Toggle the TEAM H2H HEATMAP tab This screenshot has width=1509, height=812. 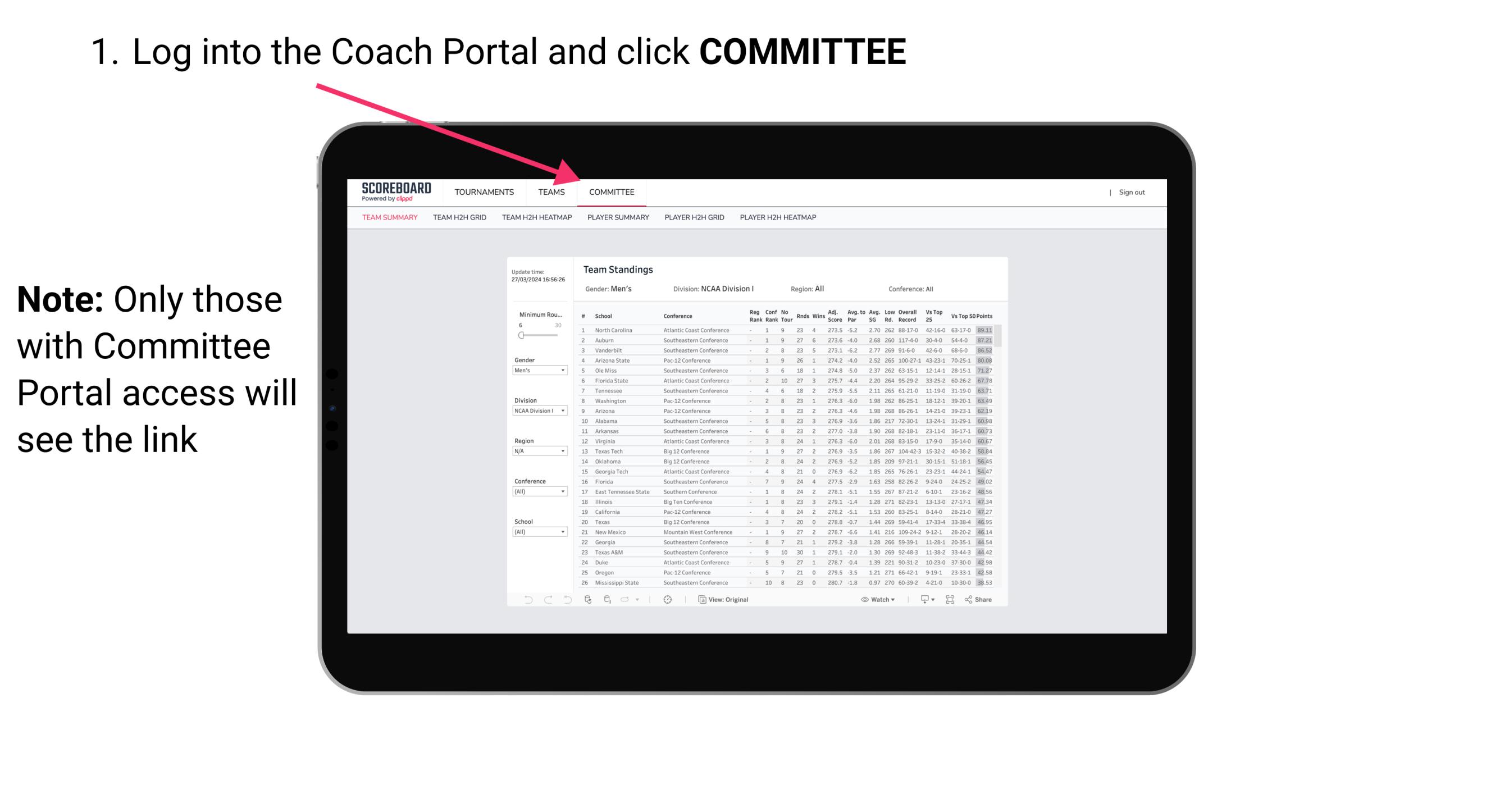click(x=537, y=219)
